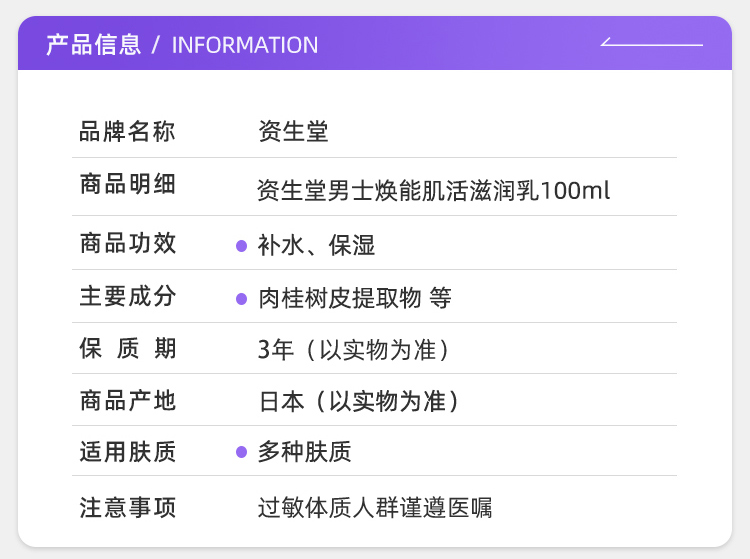Select the origin value 日本(以实物为准)

pos(359,402)
